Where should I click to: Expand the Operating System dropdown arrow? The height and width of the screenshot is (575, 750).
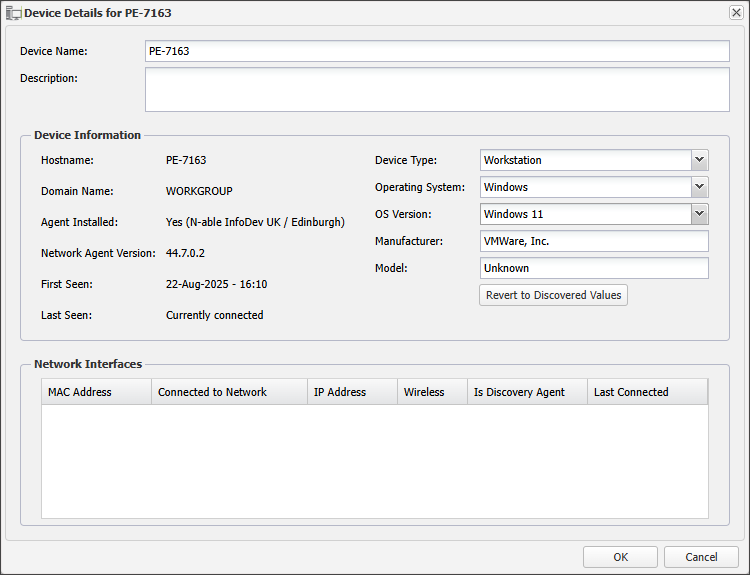point(699,187)
